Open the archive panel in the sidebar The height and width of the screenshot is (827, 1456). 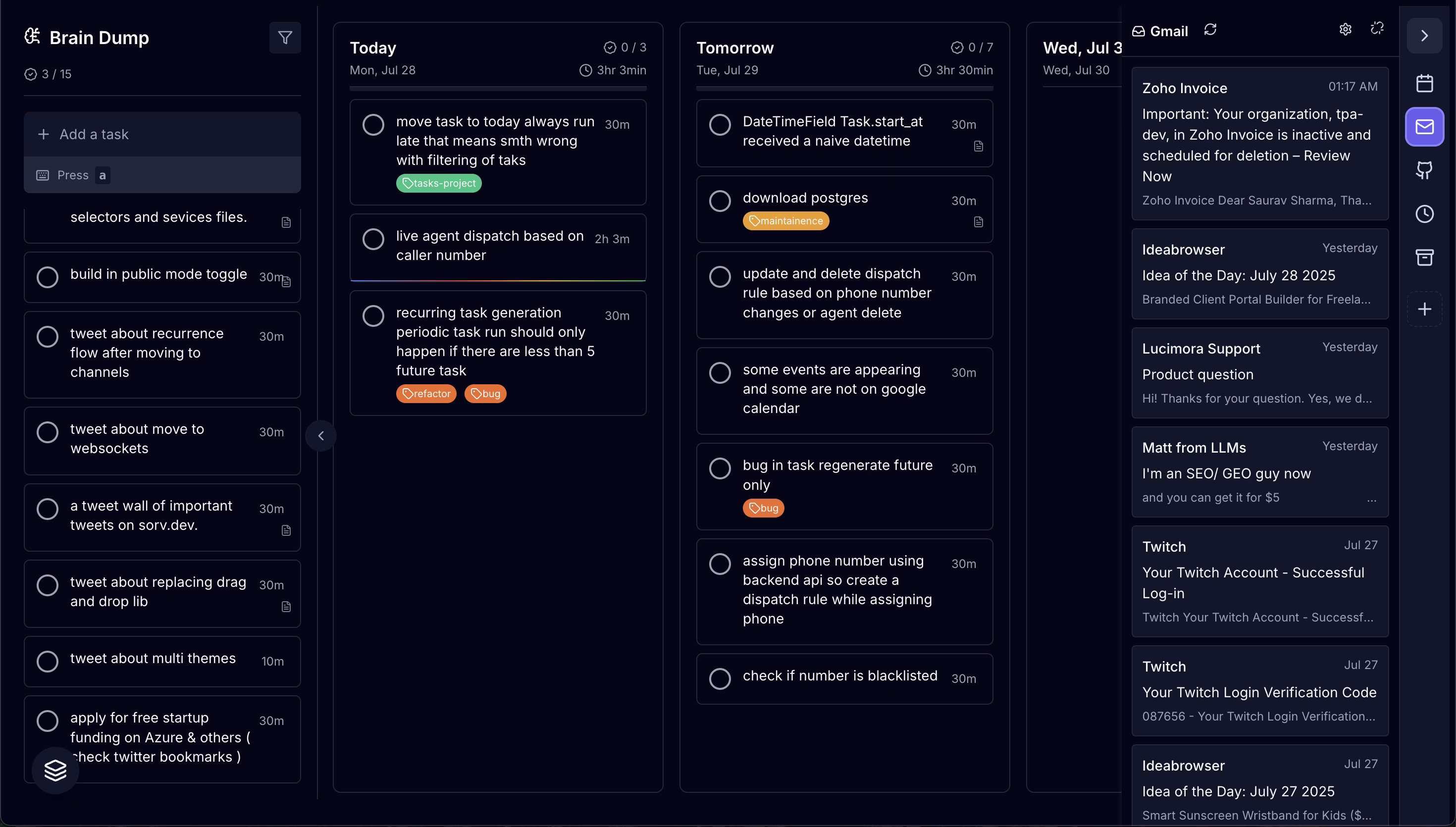(1424, 258)
